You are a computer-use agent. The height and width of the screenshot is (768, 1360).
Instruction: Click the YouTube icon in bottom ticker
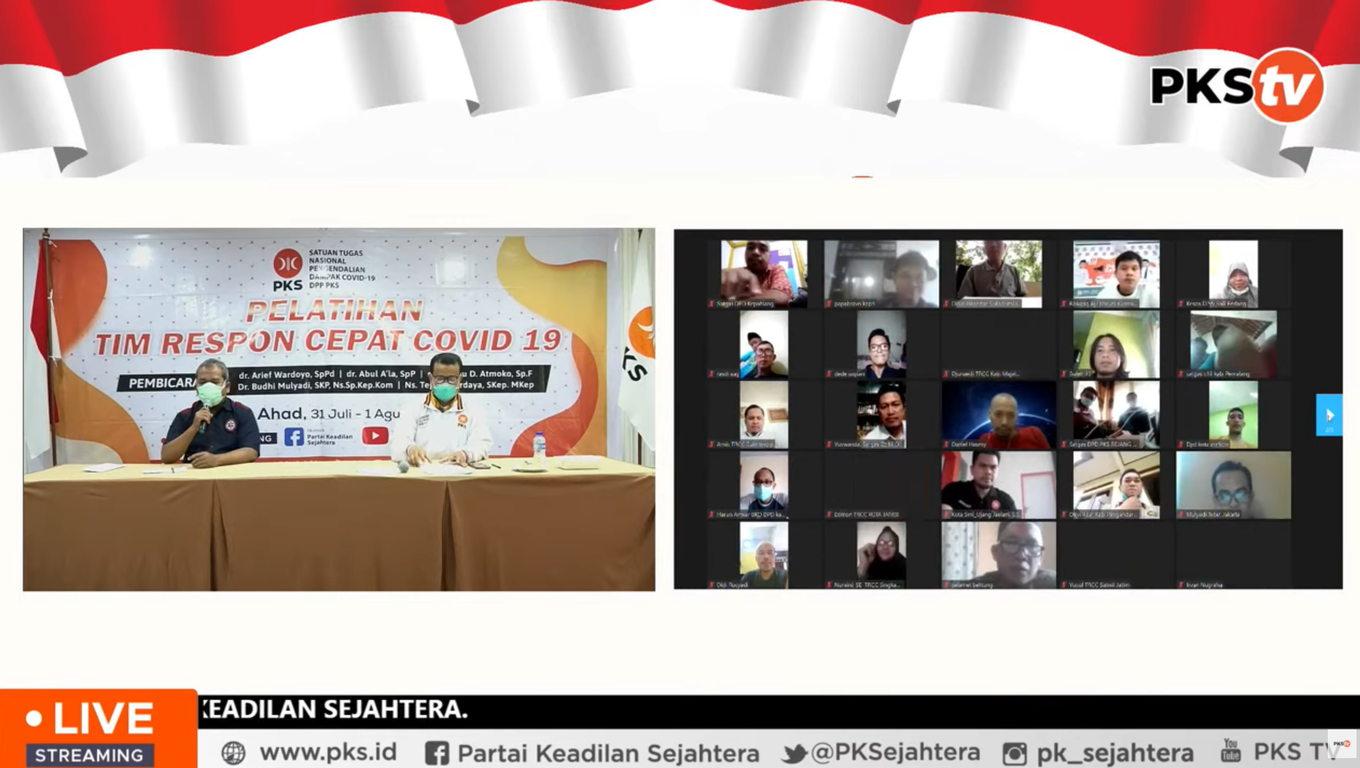pyautogui.click(x=1230, y=750)
